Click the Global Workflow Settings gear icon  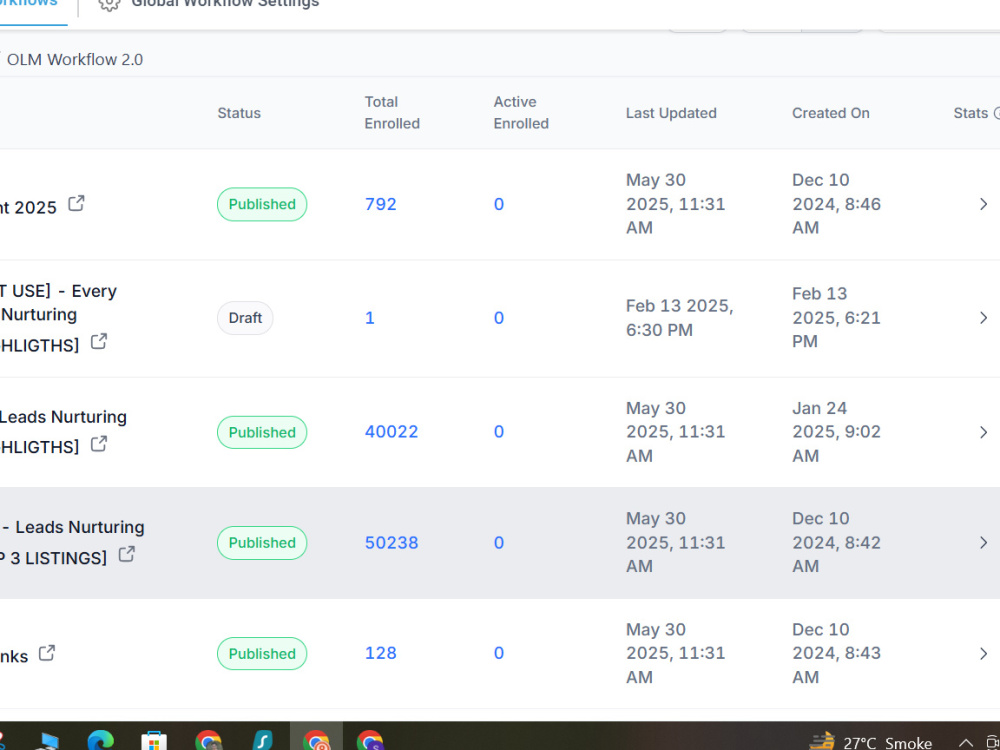(109, 4)
